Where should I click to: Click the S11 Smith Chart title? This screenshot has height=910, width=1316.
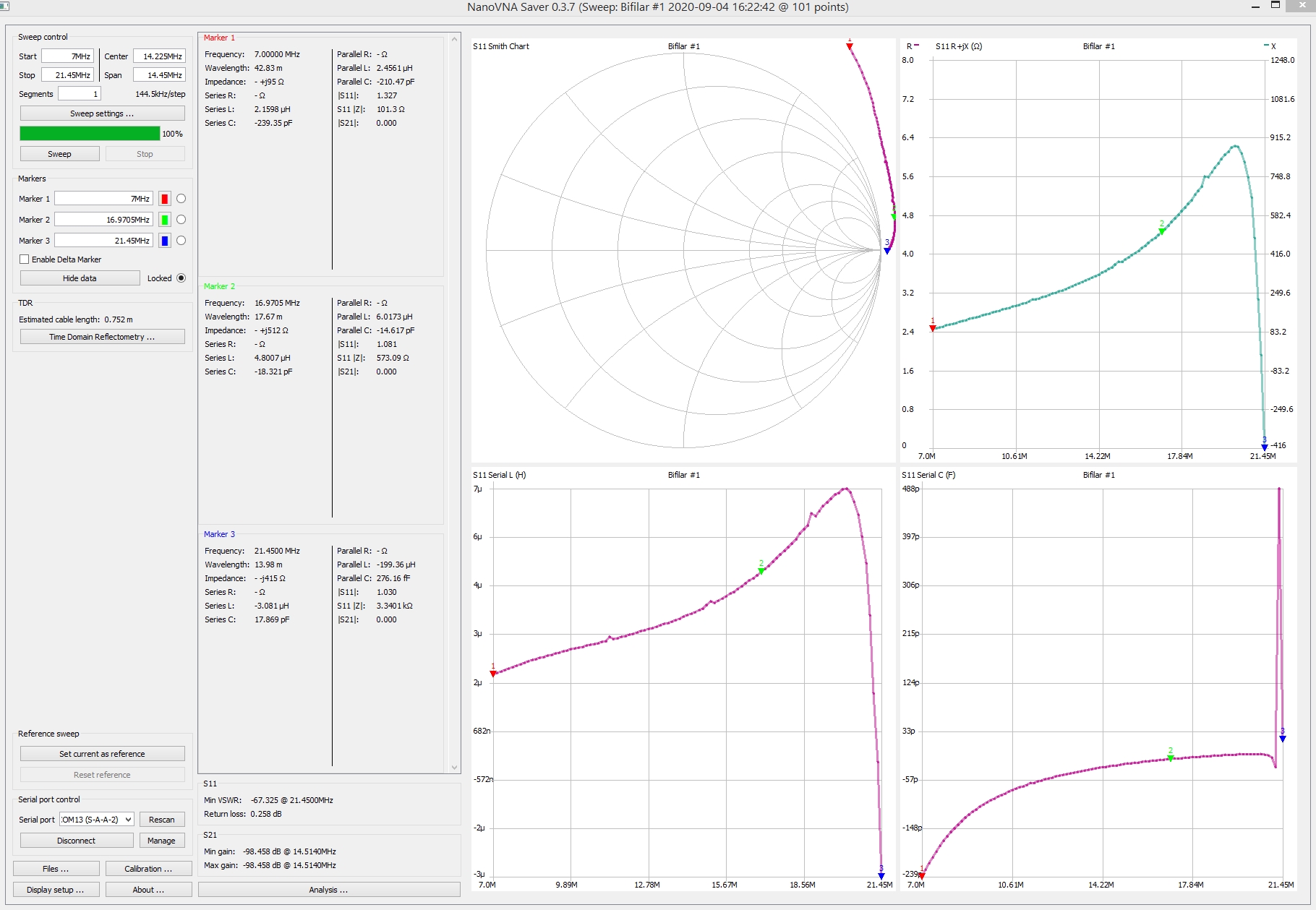501,46
